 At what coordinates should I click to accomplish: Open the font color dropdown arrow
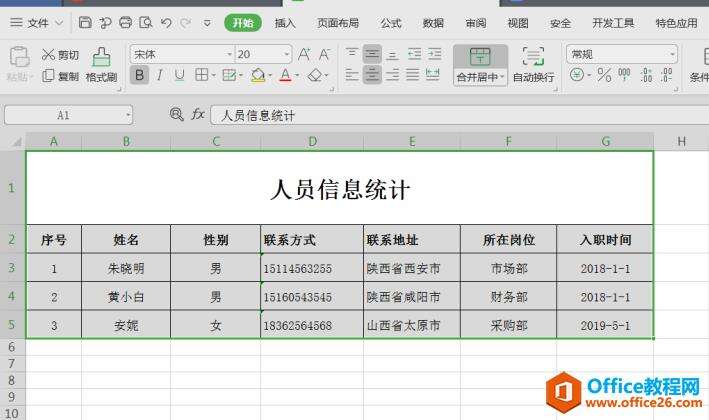click(297, 76)
